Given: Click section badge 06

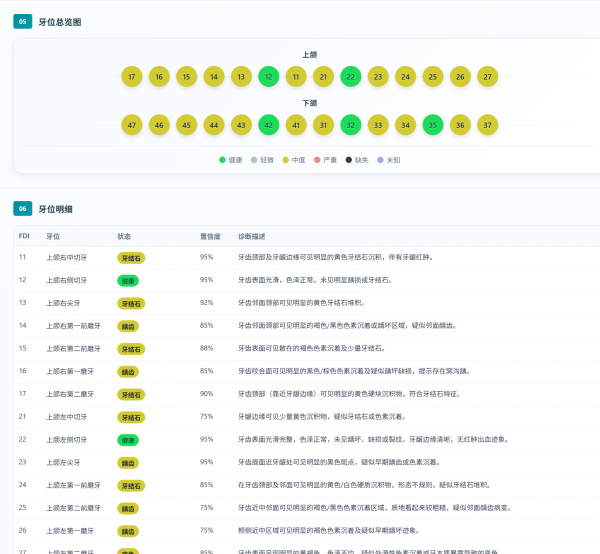Looking at the screenshot, I should [23, 209].
